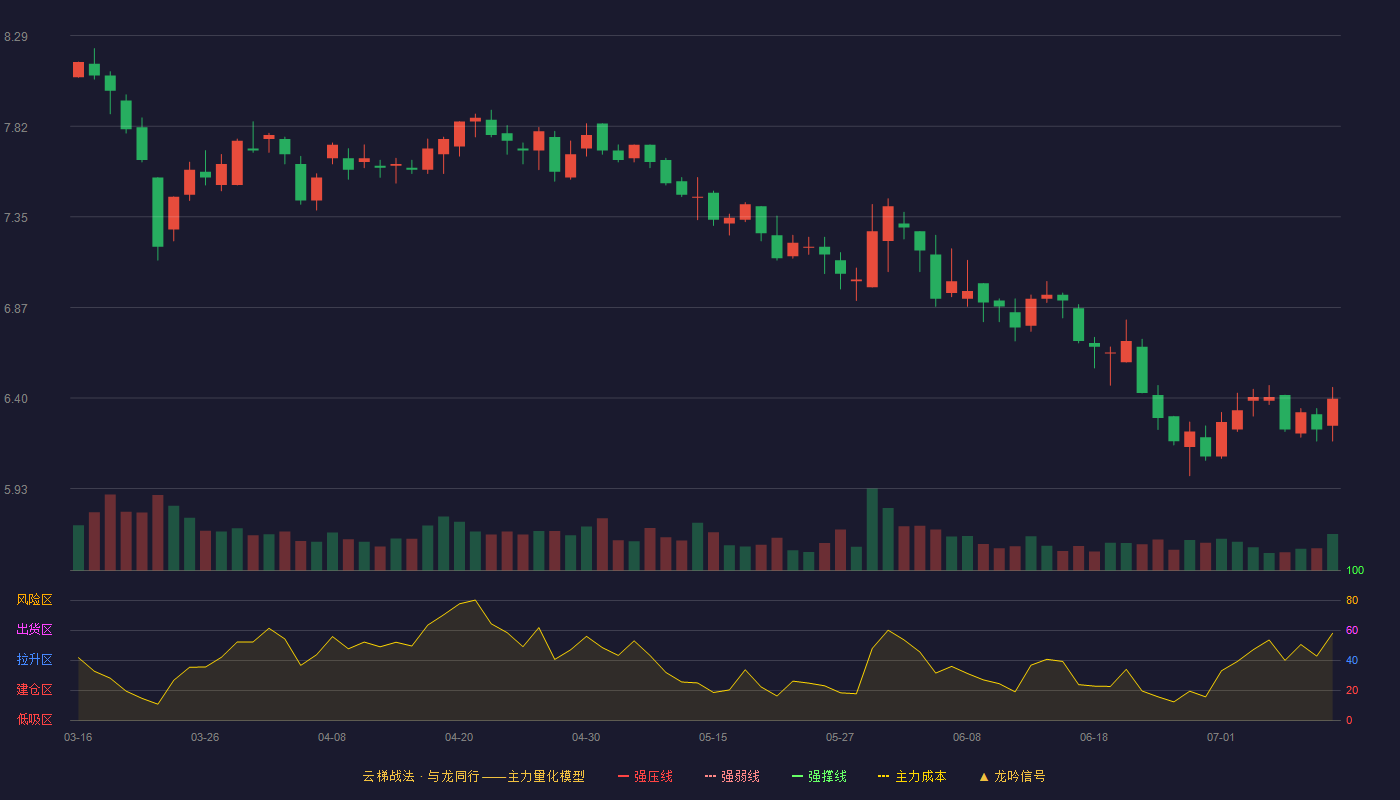The height and width of the screenshot is (800, 1400).
Task: Select the 低吸区 zone label
Action: pos(34,719)
